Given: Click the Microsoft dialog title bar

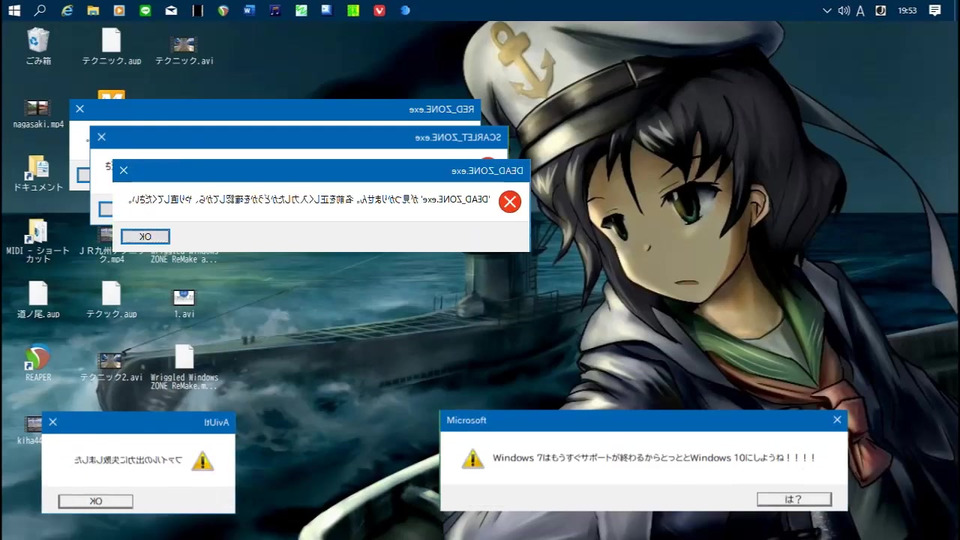Looking at the screenshot, I should click(644, 420).
